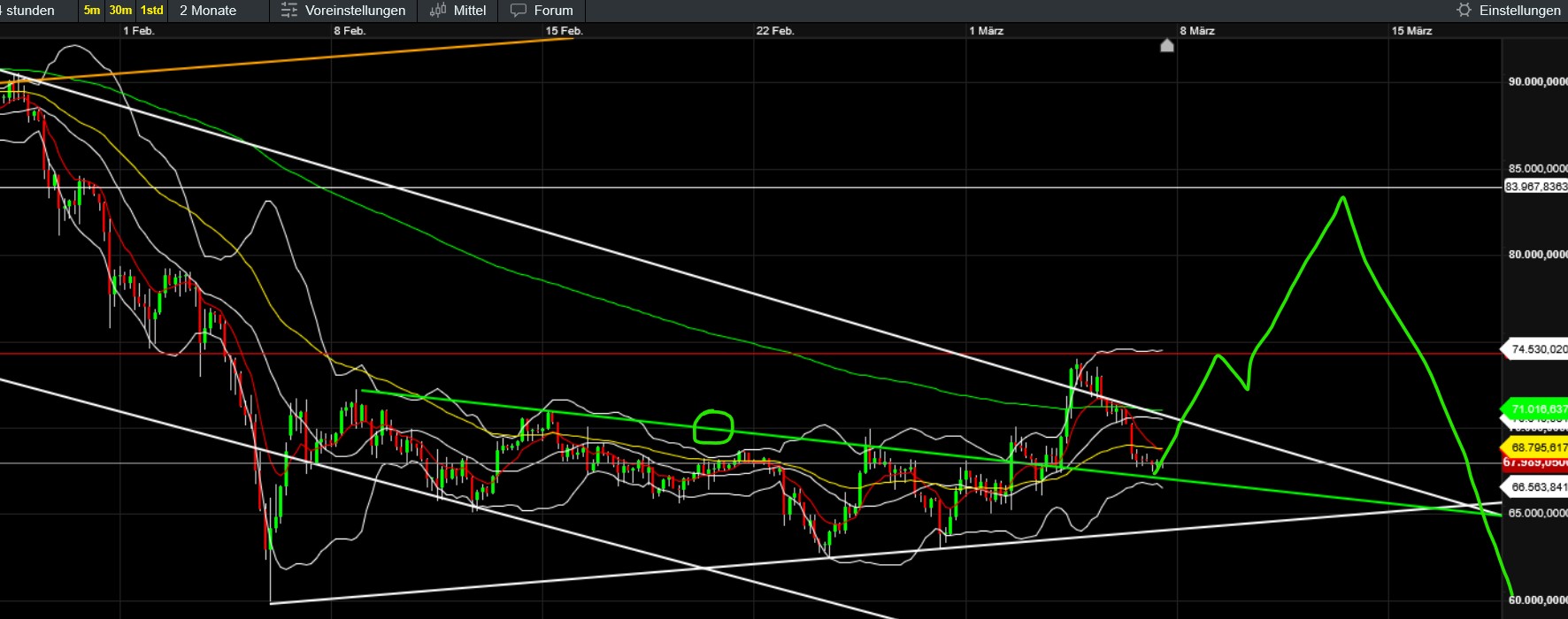
Task: Select the hand-drawn green circle annotation
Action: click(713, 427)
